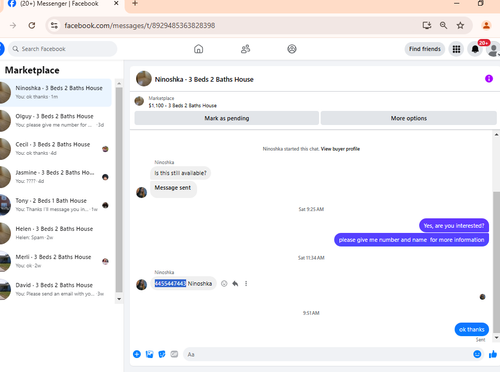Click the address bar URL
The height and width of the screenshot is (372, 500).
tap(140, 26)
